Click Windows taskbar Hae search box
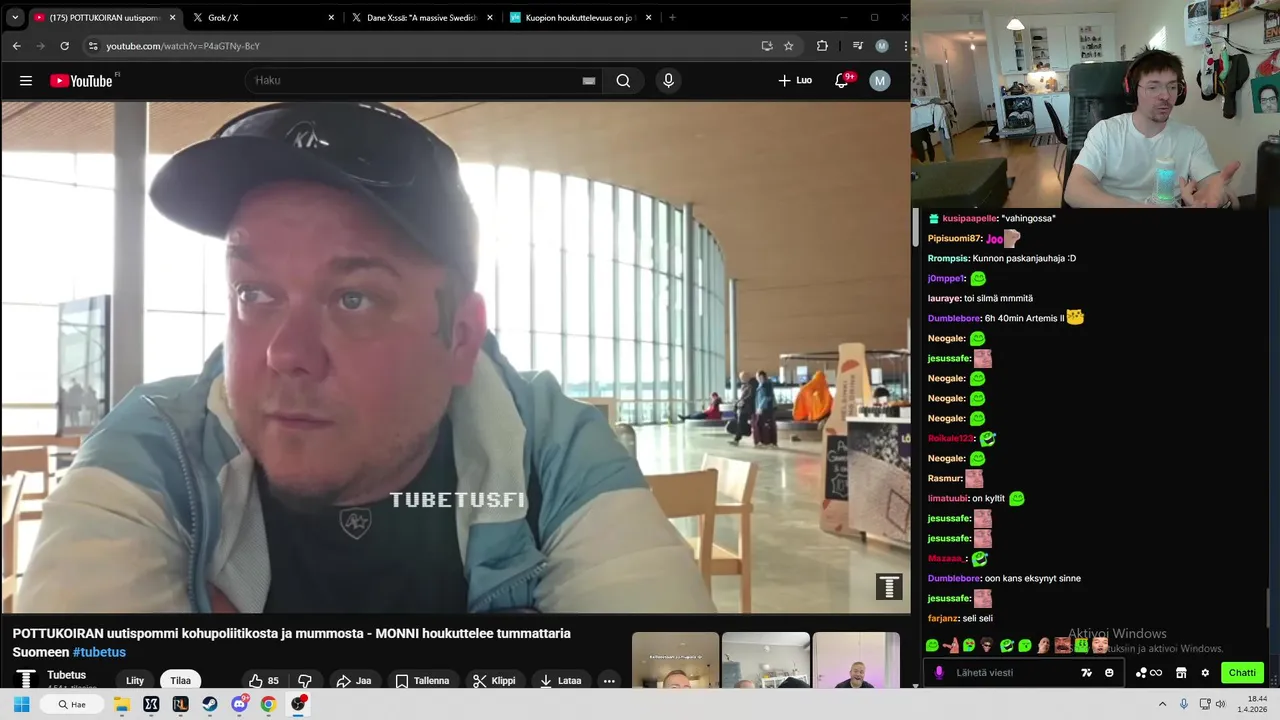Screen dimensions: 1280x720 (71, 704)
